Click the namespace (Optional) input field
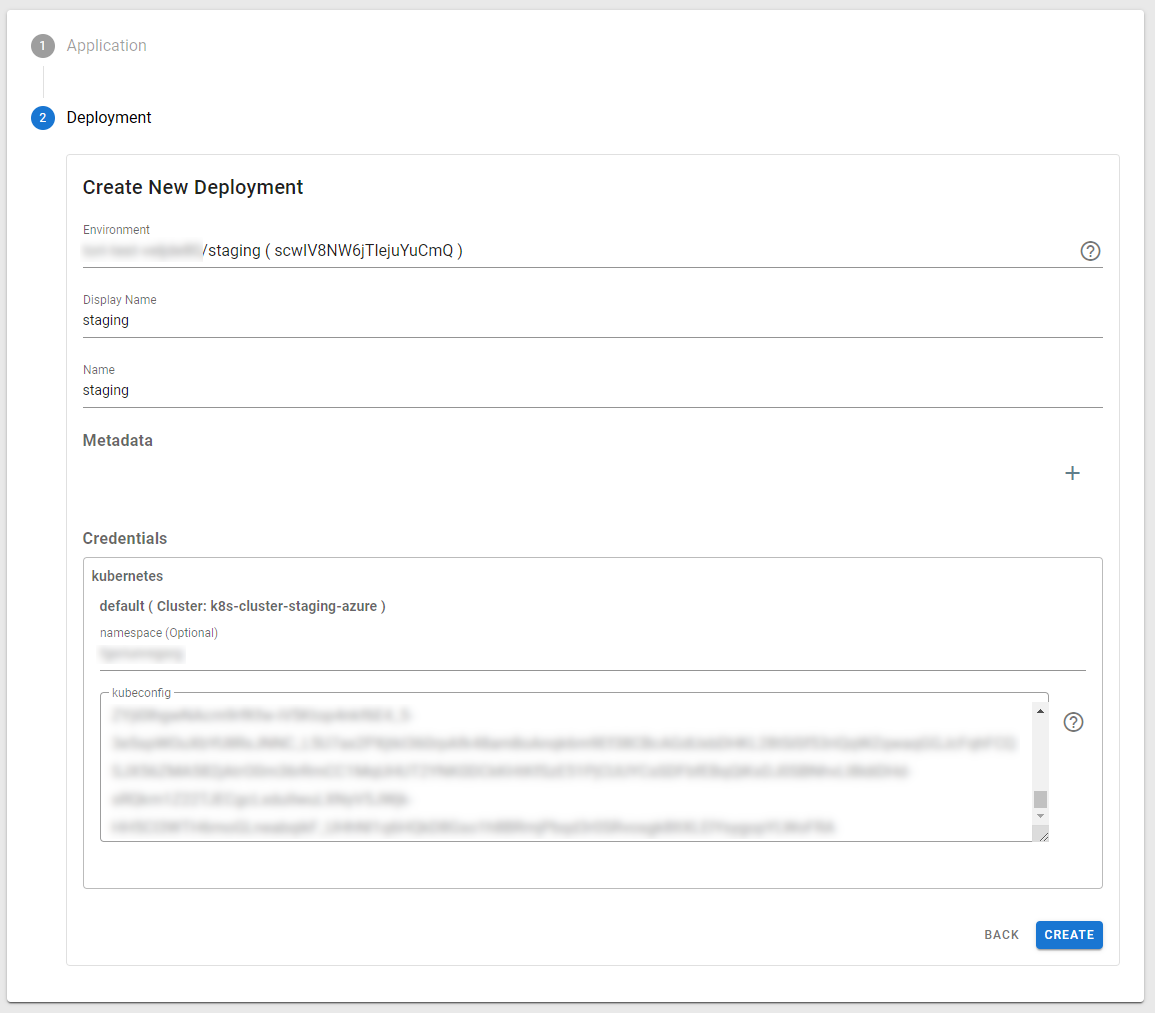The height and width of the screenshot is (1013, 1155). [592, 654]
